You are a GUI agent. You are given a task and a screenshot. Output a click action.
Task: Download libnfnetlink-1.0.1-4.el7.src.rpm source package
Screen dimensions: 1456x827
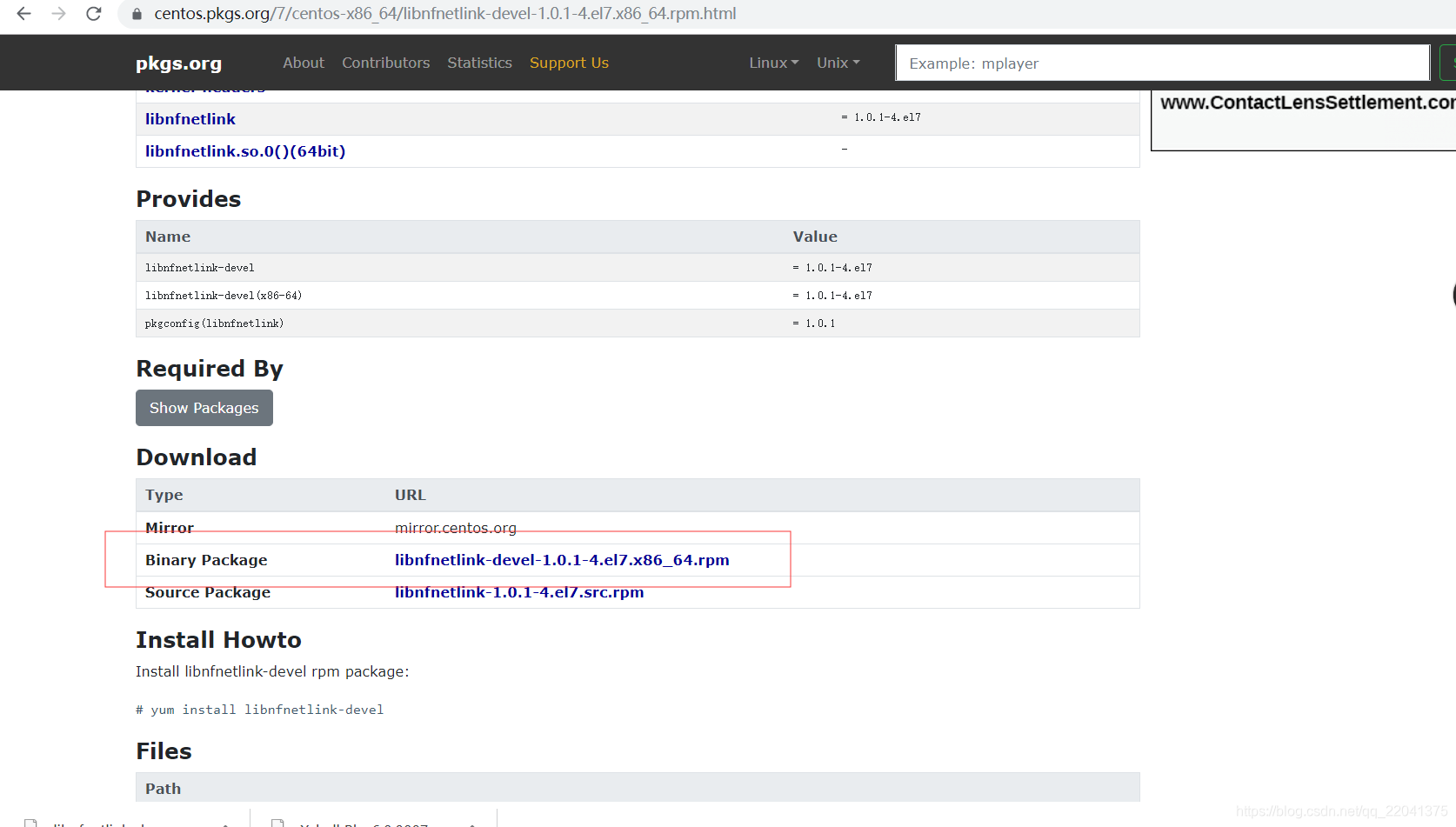coord(519,592)
